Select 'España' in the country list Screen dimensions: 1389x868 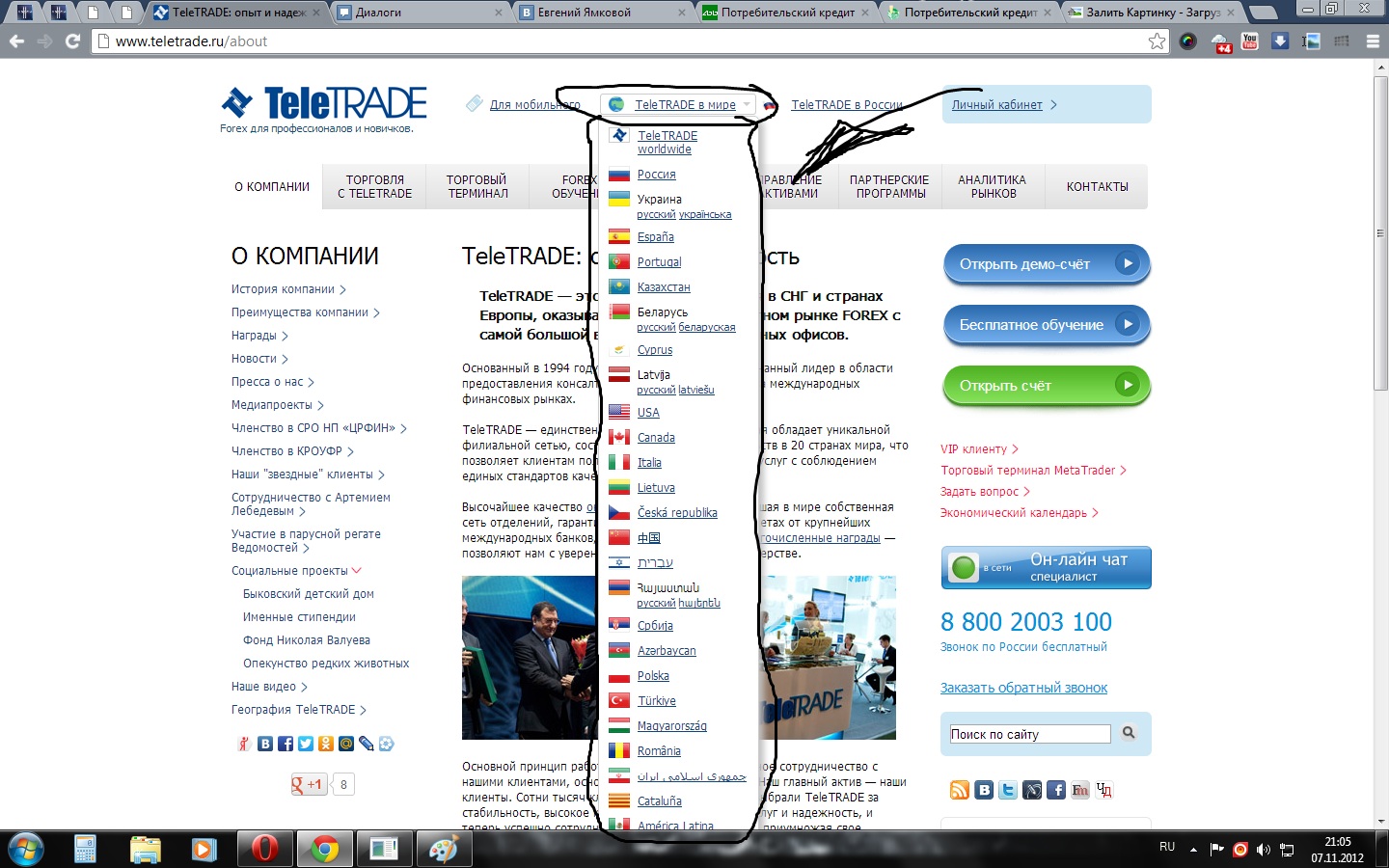655,237
